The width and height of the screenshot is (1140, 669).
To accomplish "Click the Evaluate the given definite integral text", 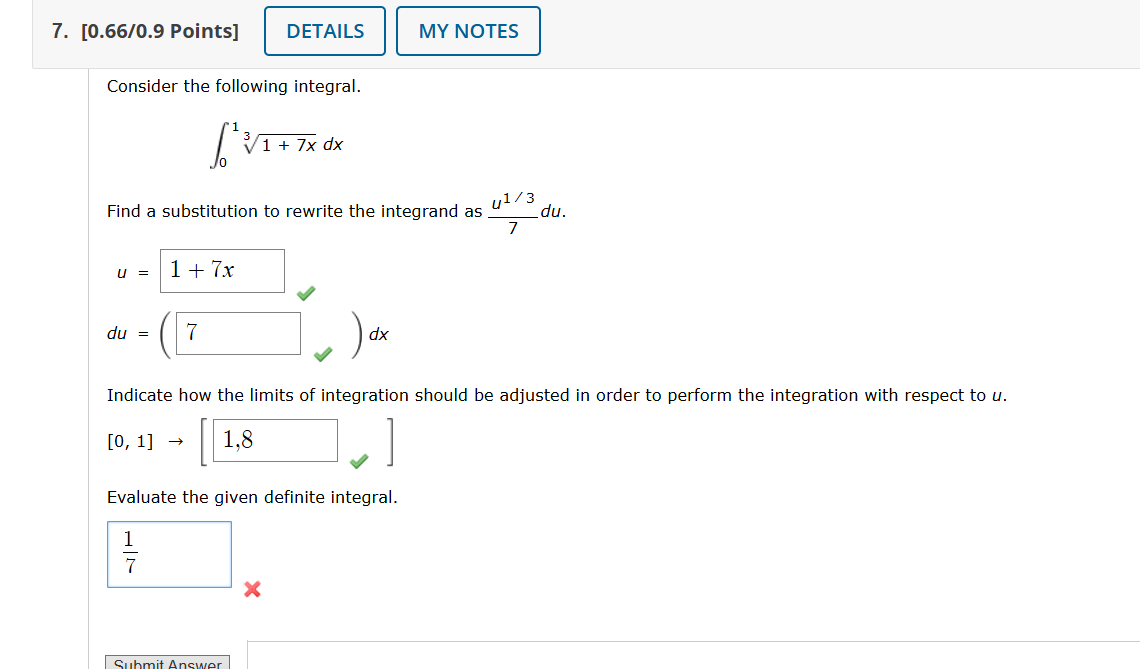I will [x=252, y=497].
